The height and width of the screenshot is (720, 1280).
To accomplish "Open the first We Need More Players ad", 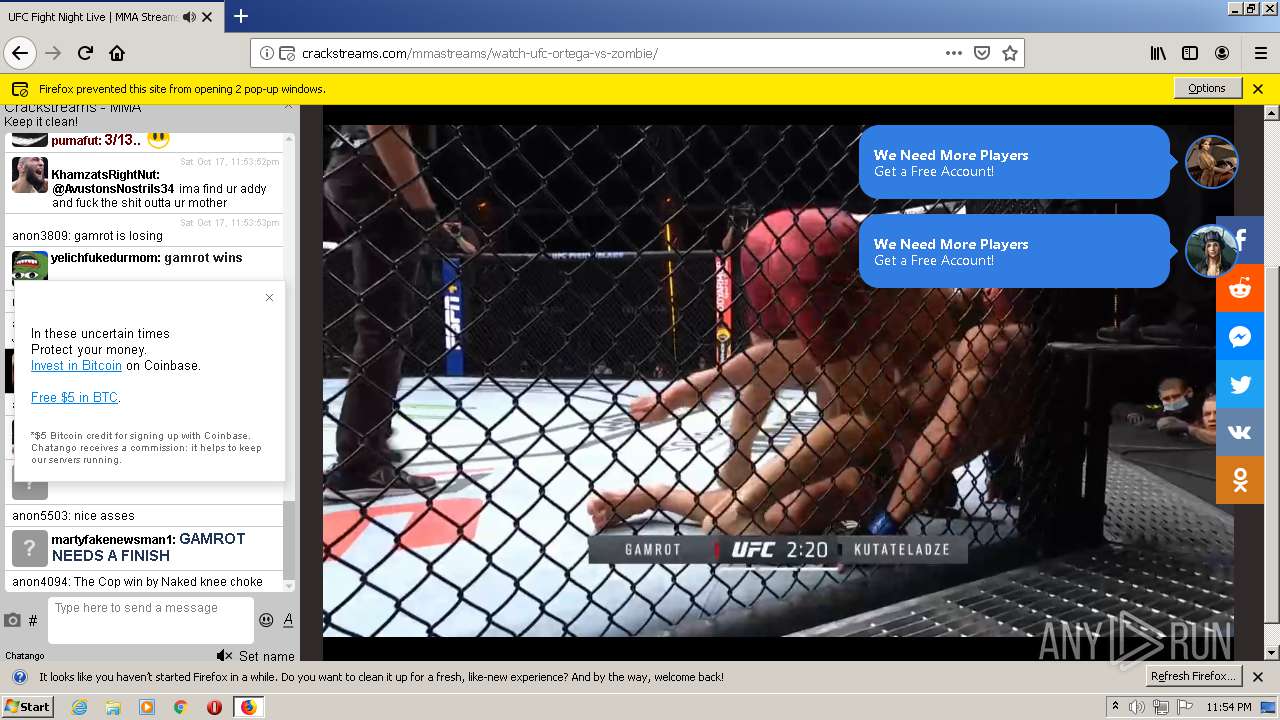I will tap(1014, 162).
